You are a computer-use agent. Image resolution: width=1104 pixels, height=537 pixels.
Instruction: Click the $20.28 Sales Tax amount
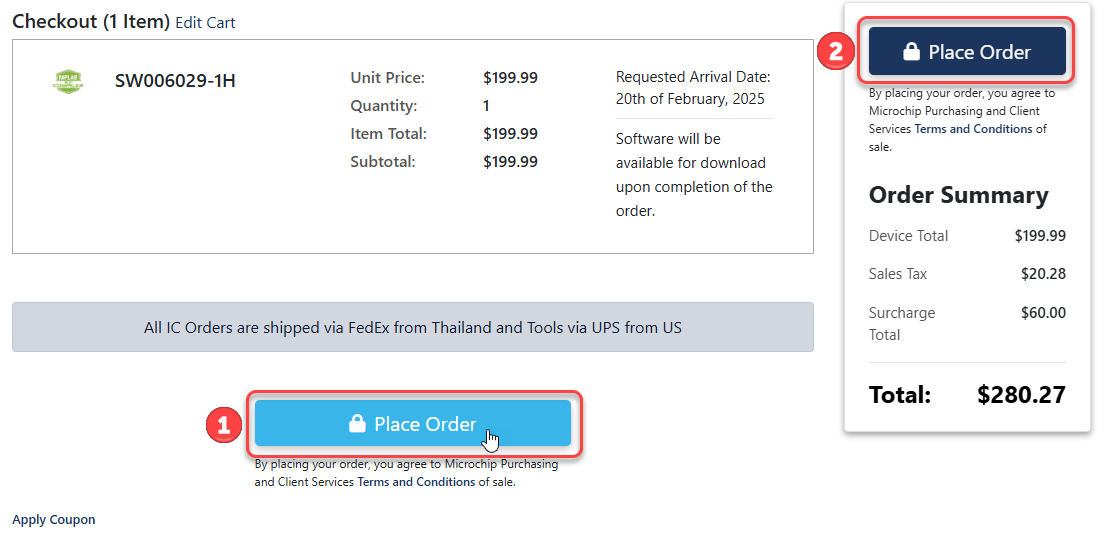(1043, 274)
